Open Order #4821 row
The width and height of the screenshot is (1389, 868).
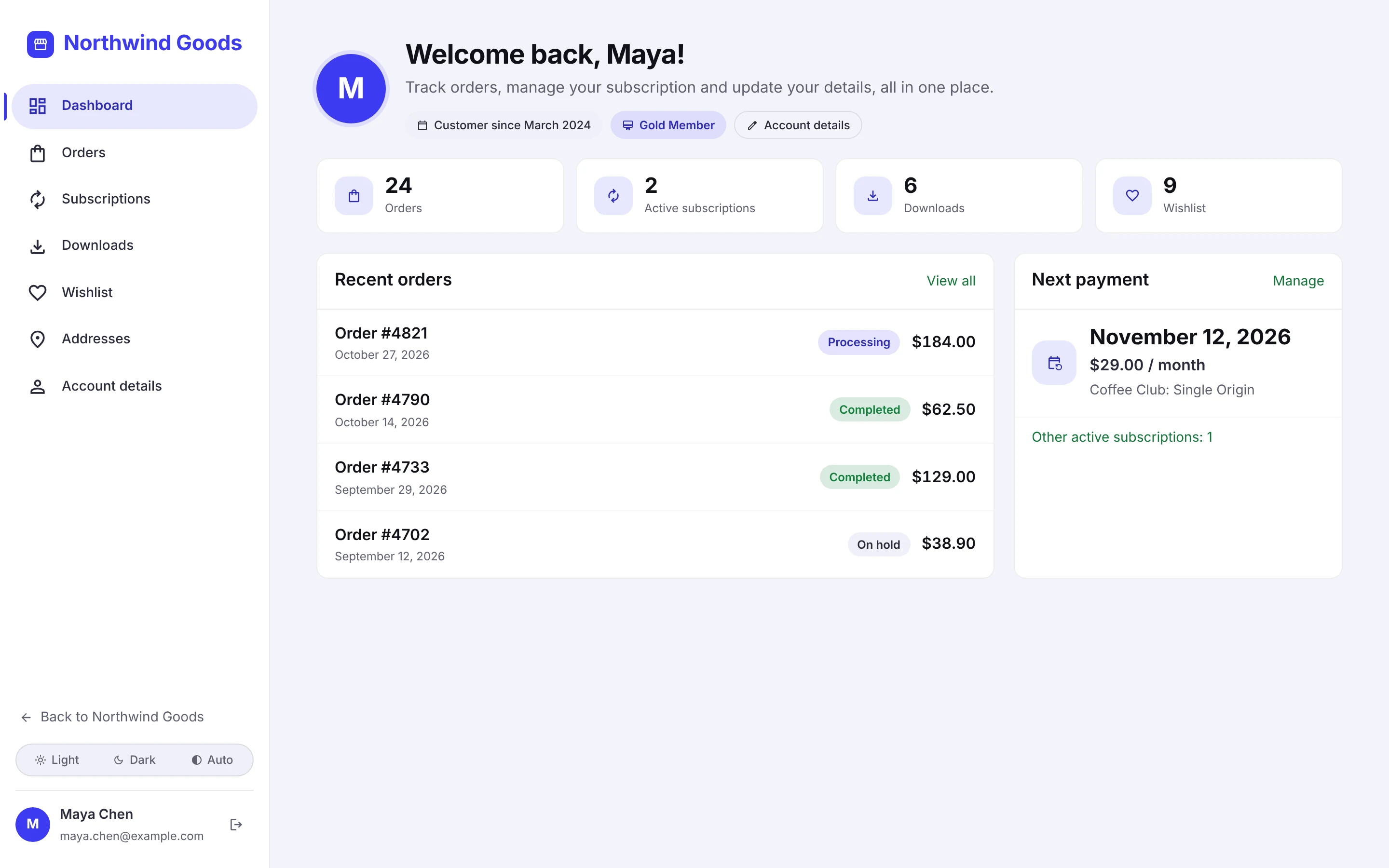click(x=655, y=343)
